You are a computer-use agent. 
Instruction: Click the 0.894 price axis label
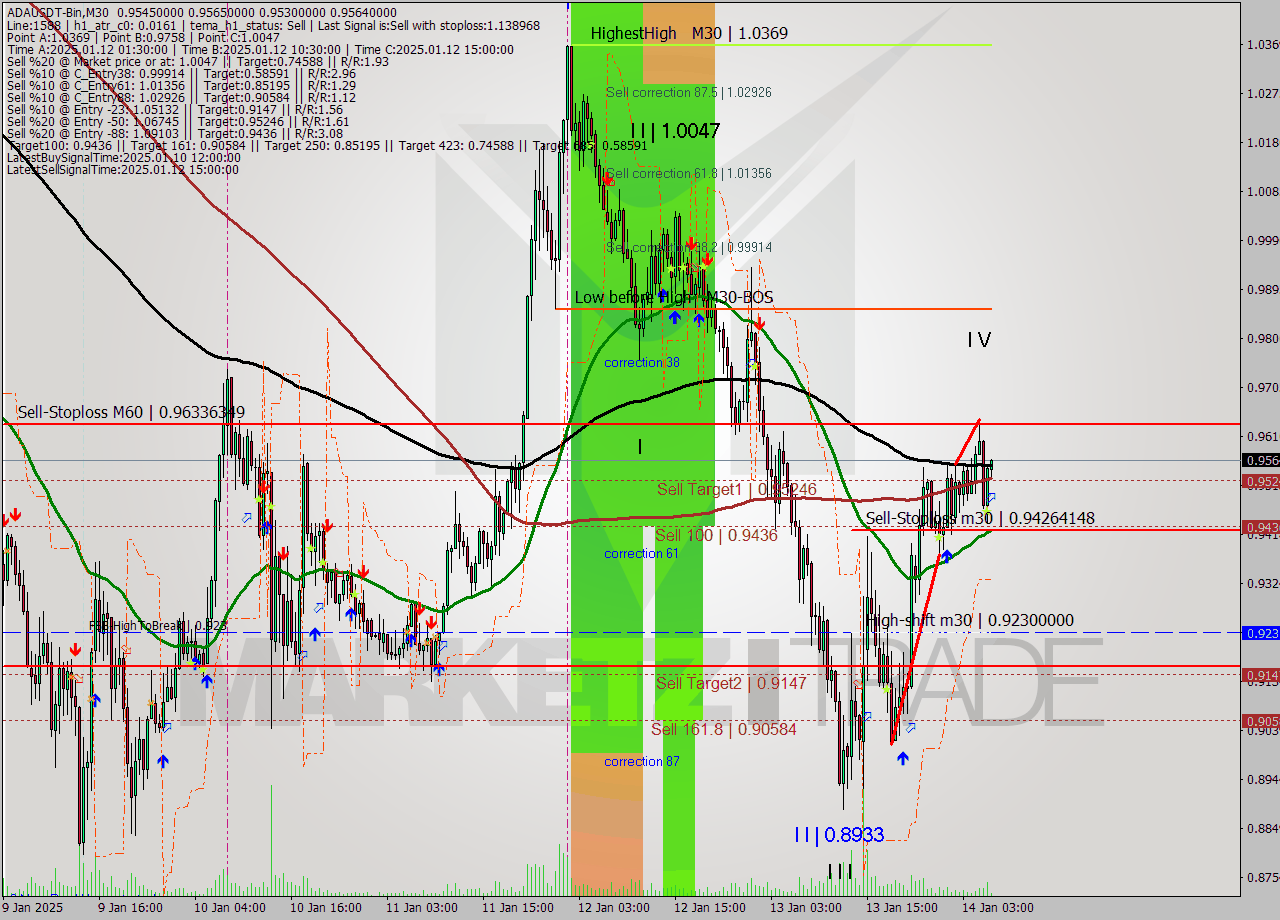pyautogui.click(x=1262, y=779)
